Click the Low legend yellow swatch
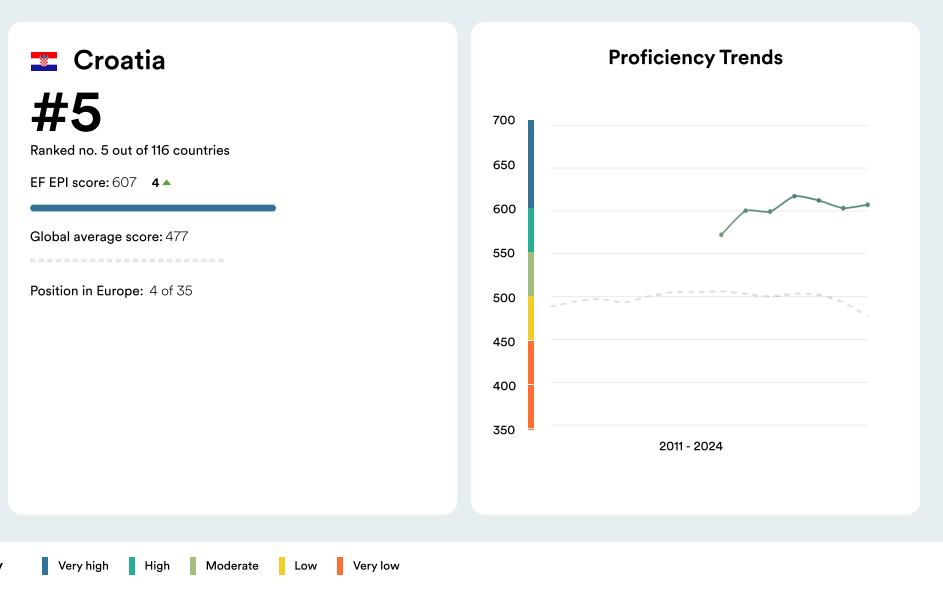Viewport: 943px width, 596px height. [283, 566]
